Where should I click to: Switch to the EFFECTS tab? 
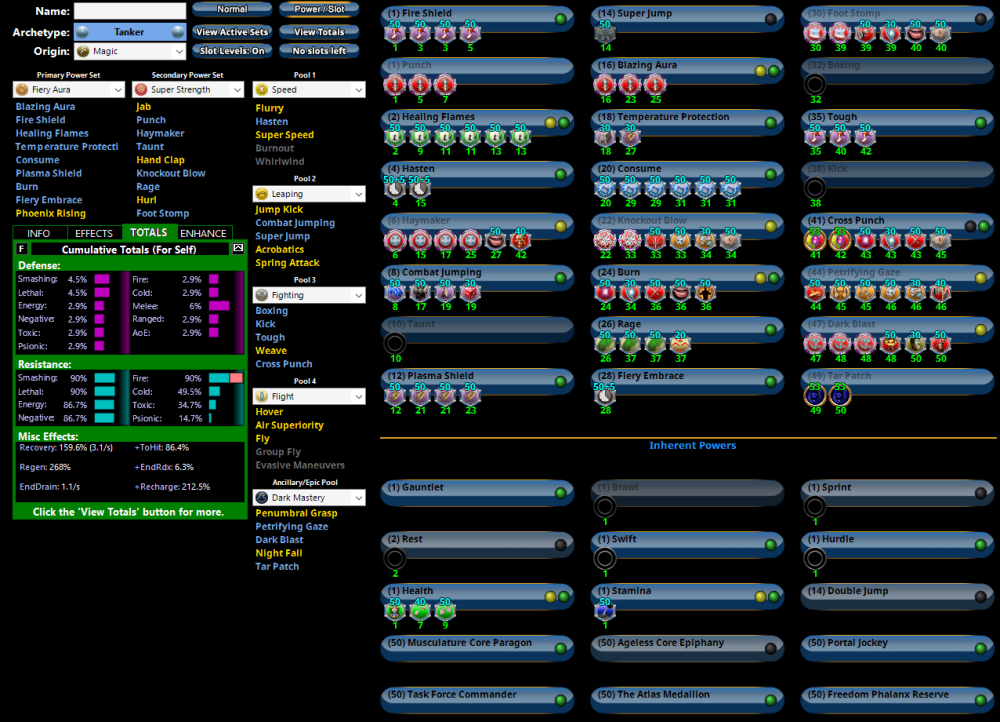pos(94,233)
